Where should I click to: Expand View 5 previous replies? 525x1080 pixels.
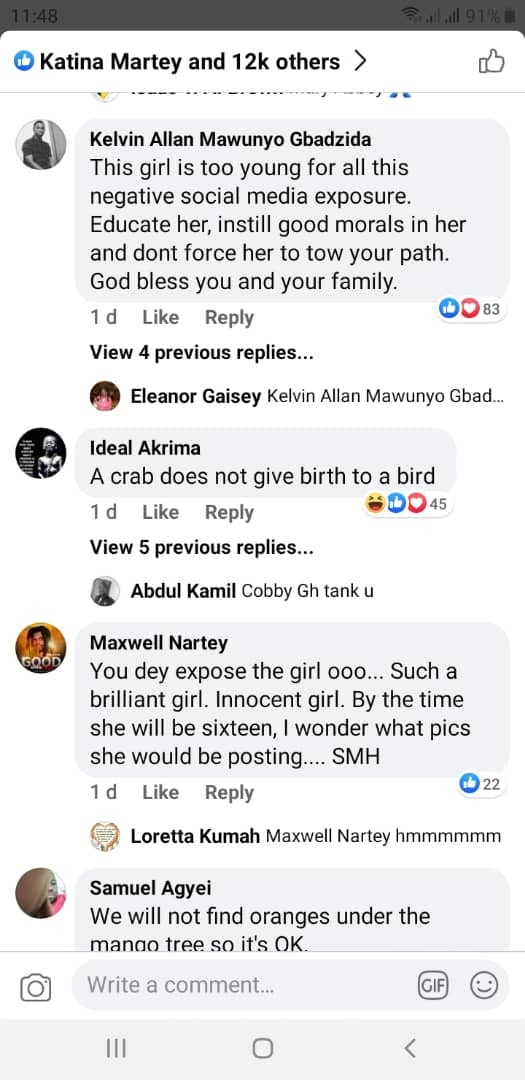click(x=202, y=548)
